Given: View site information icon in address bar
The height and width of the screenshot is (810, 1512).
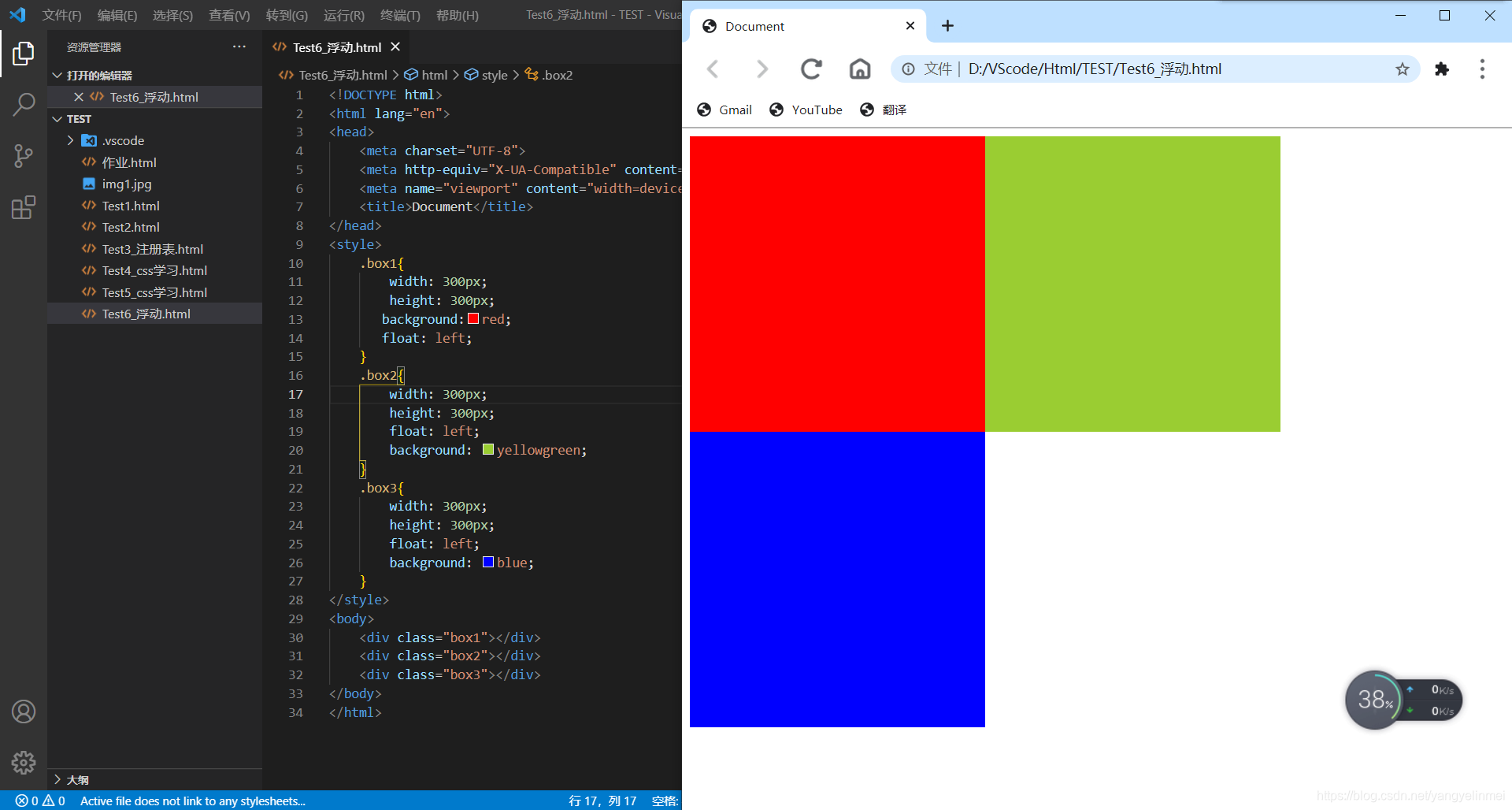Looking at the screenshot, I should click(908, 69).
